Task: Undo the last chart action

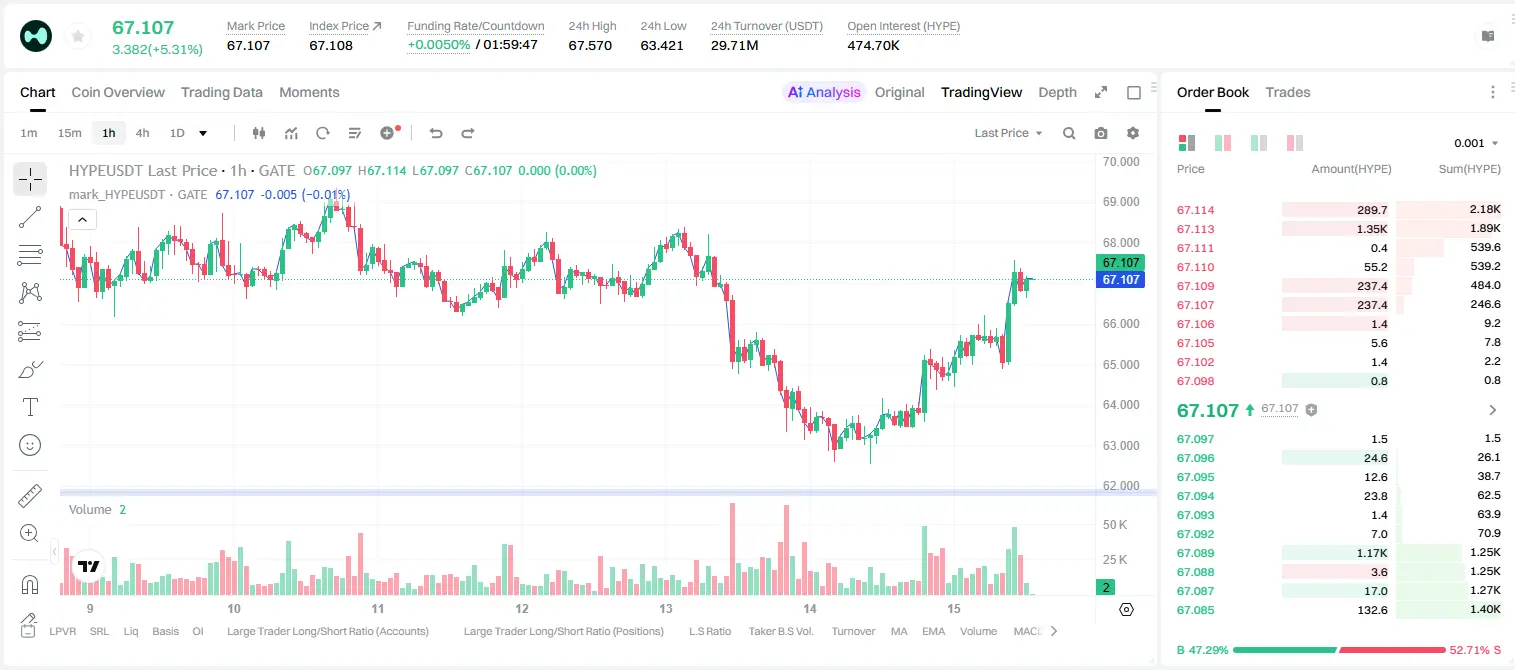Action: 435,133
